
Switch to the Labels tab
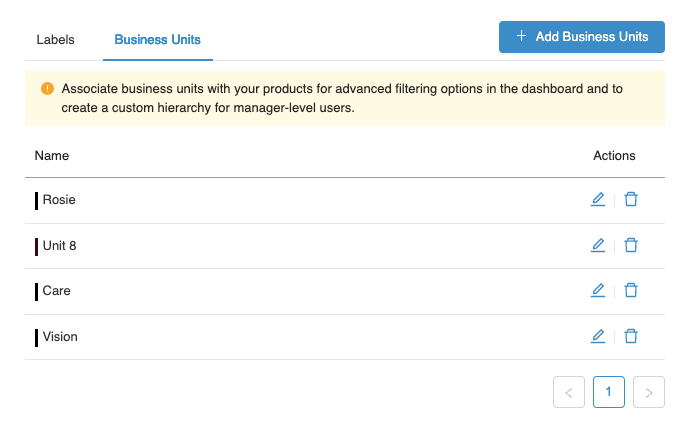55,40
